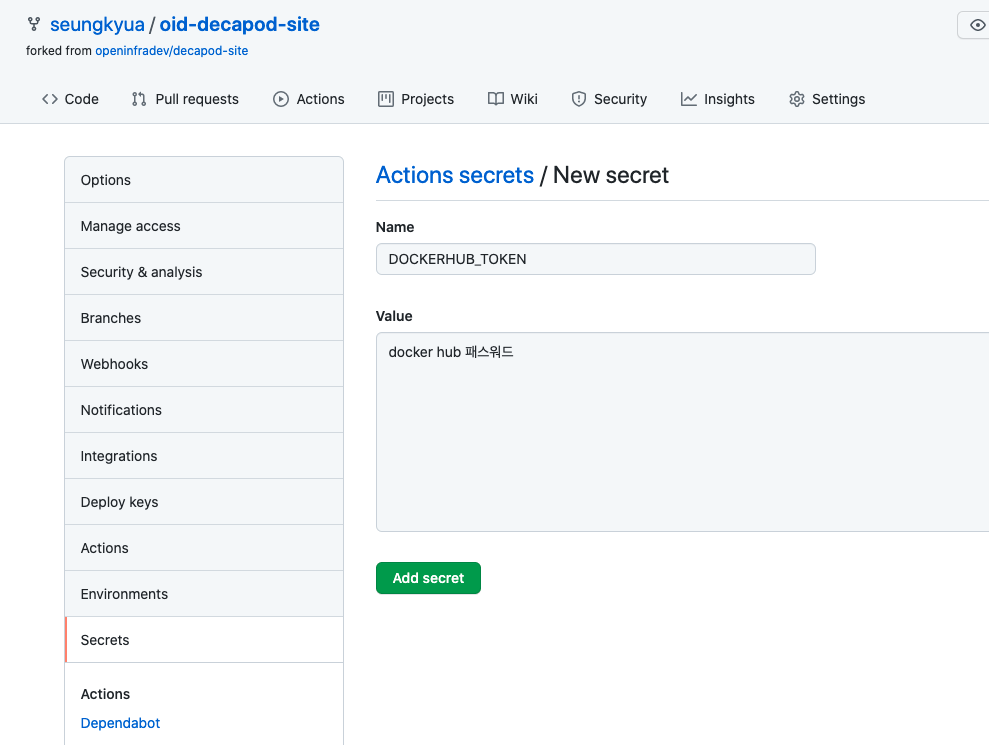Click the Projects board icon
The height and width of the screenshot is (745, 989).
click(x=385, y=99)
